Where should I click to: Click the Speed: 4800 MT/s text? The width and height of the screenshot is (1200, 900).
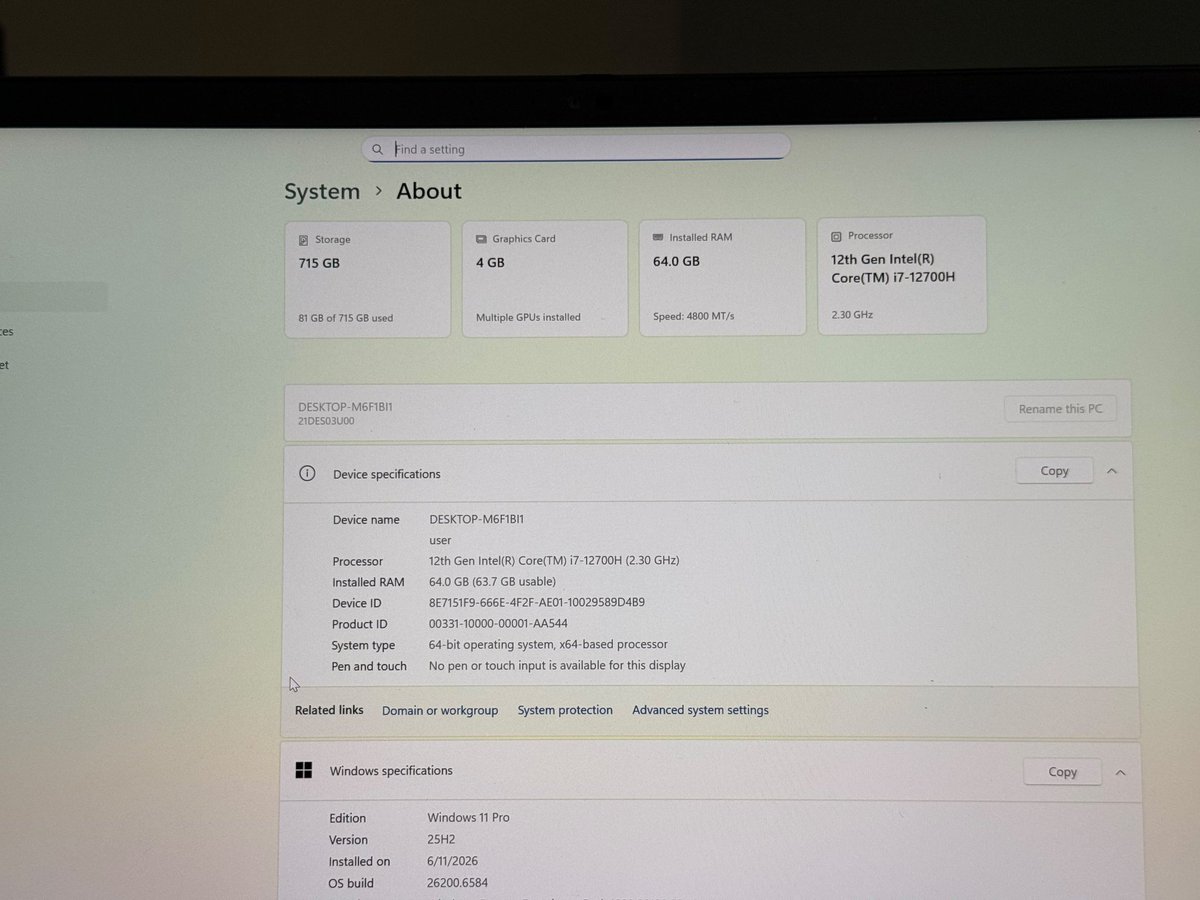pyautogui.click(x=694, y=316)
